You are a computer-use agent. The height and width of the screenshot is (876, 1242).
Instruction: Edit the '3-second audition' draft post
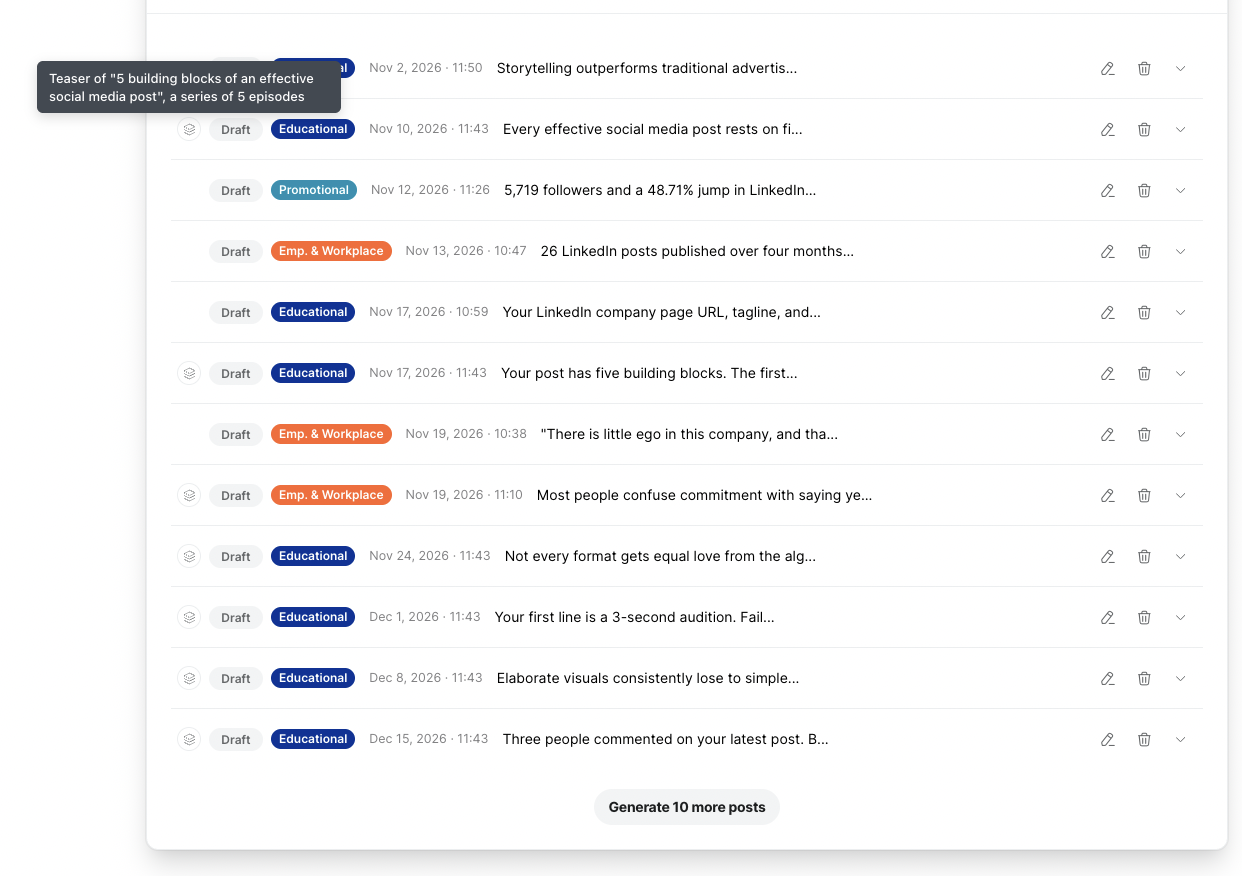coord(1108,618)
